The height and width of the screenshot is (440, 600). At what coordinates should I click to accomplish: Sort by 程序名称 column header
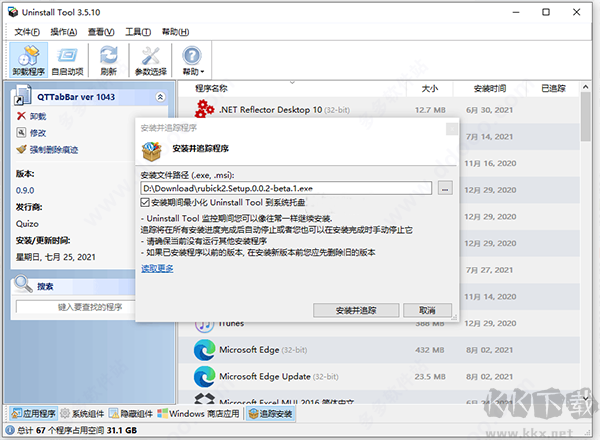point(212,88)
